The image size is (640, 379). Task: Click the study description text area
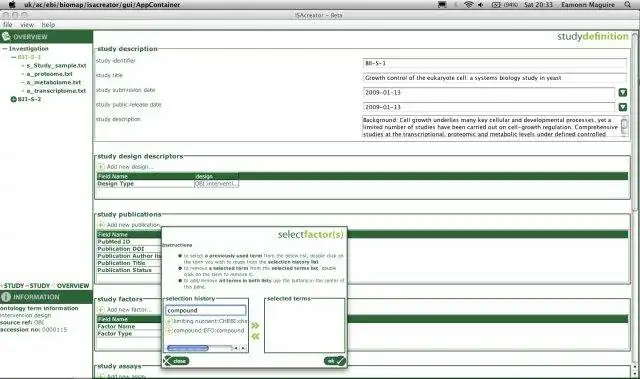coord(491,126)
